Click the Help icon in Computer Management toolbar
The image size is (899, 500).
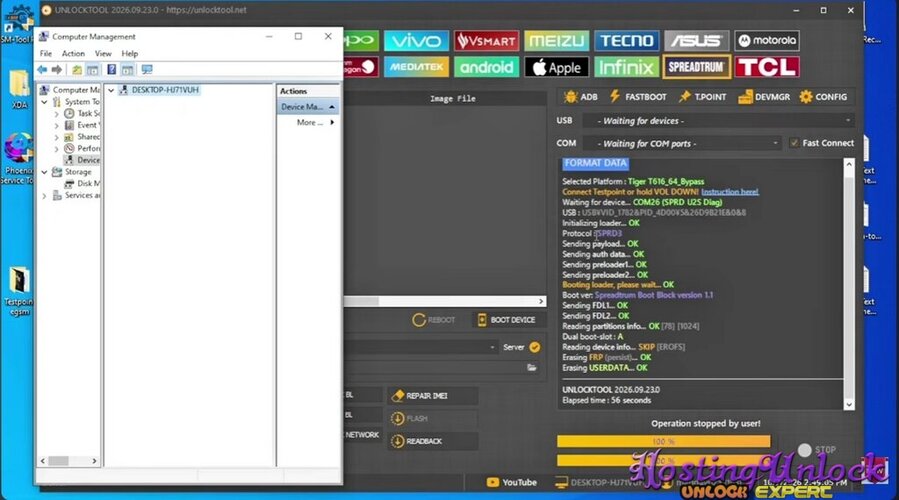112,69
